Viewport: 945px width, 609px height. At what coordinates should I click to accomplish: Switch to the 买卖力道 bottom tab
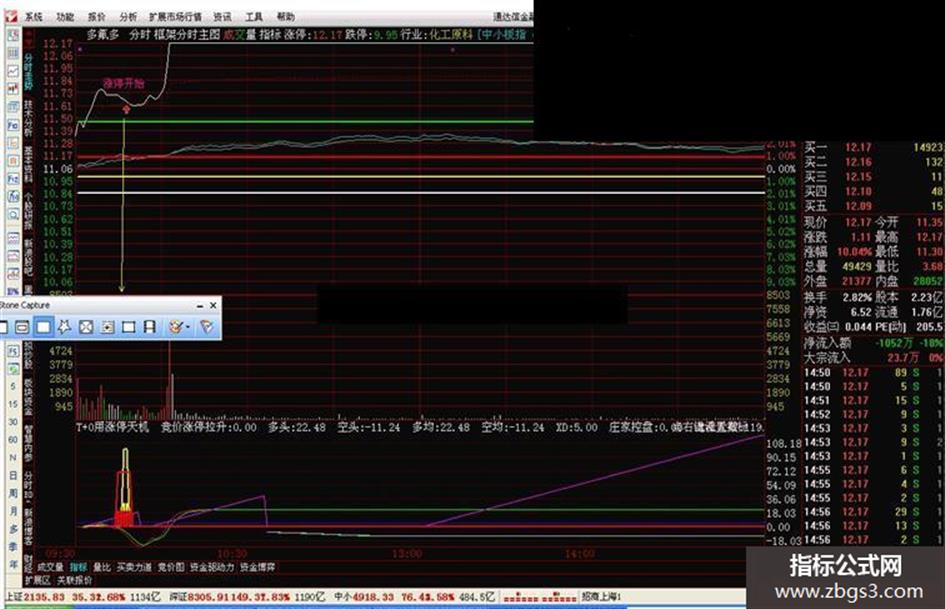134,568
